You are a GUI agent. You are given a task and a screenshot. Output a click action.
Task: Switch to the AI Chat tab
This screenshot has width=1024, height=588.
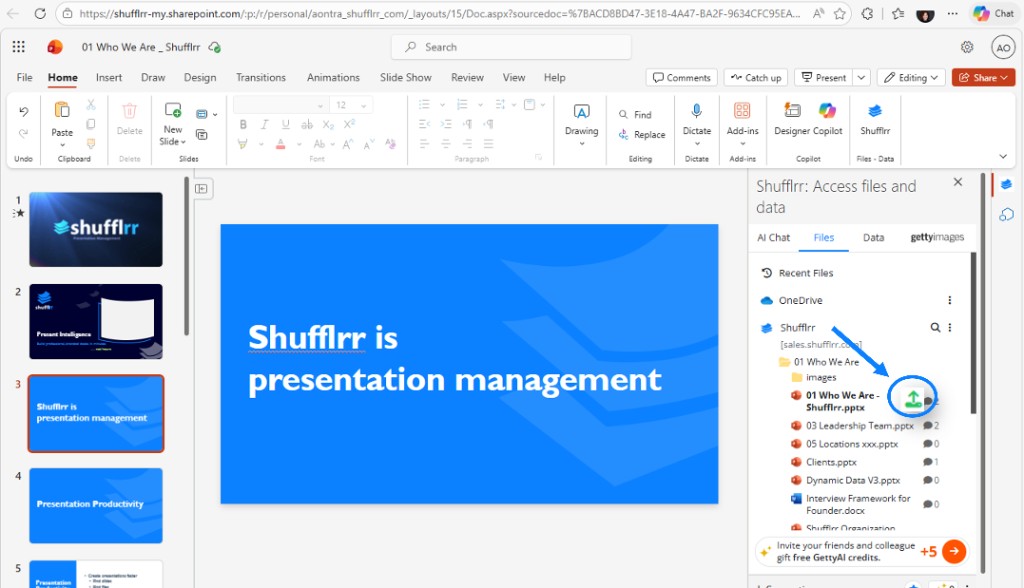click(x=773, y=237)
